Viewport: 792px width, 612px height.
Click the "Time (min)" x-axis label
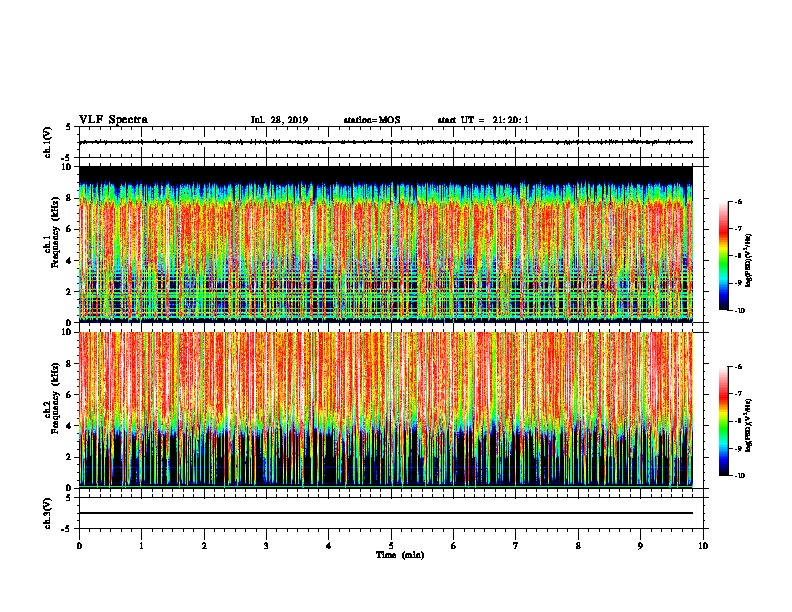pyautogui.click(x=400, y=555)
